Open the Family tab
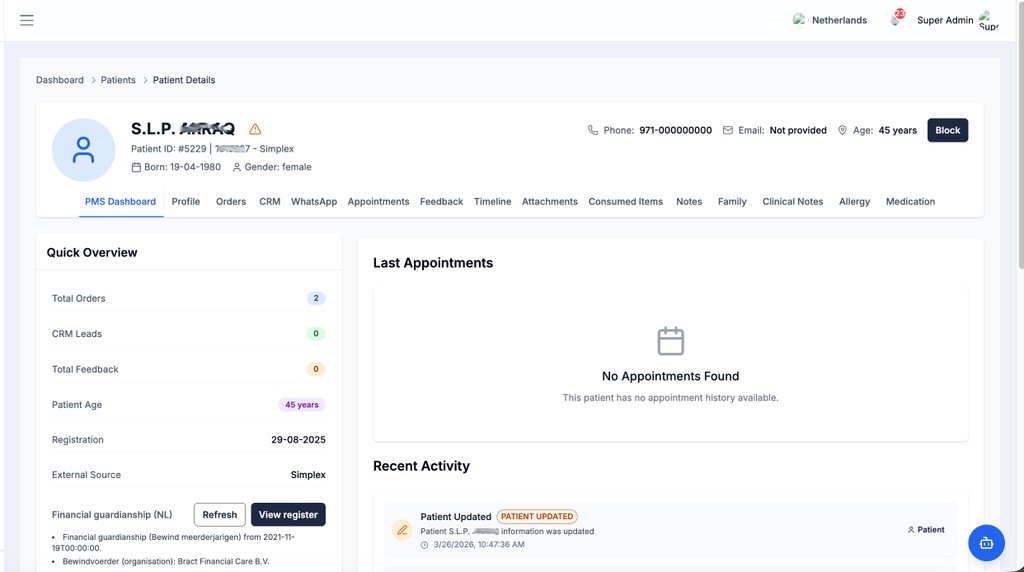The height and width of the screenshot is (572, 1024). (x=732, y=201)
